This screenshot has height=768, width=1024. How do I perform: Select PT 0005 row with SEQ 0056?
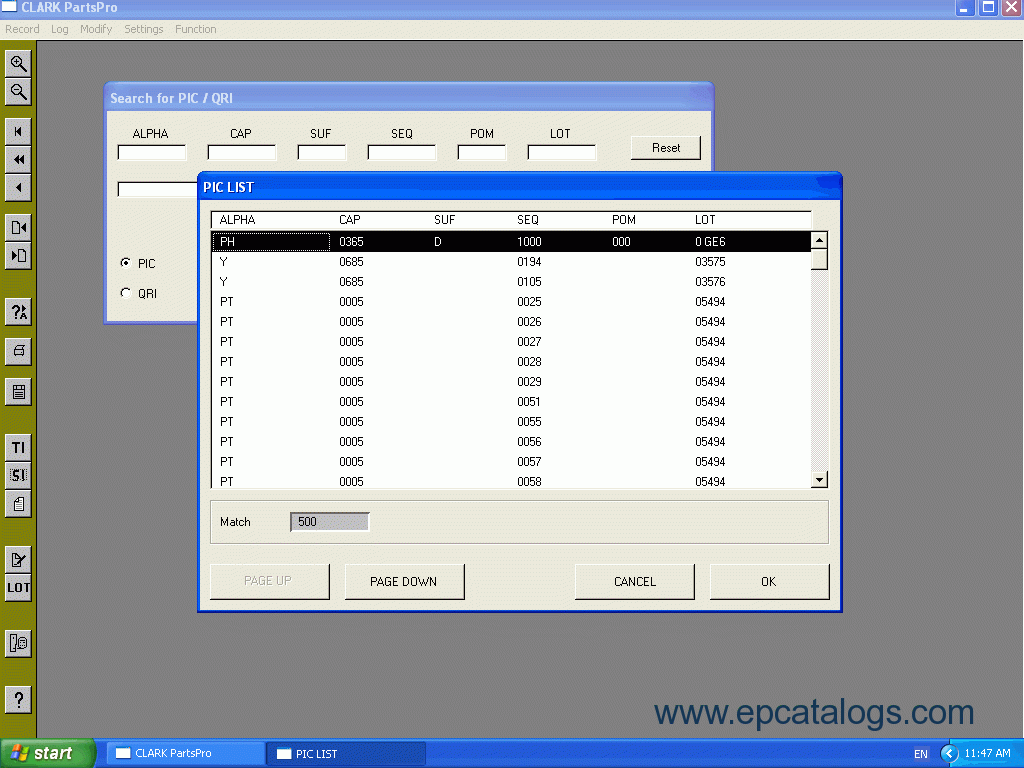(x=511, y=442)
